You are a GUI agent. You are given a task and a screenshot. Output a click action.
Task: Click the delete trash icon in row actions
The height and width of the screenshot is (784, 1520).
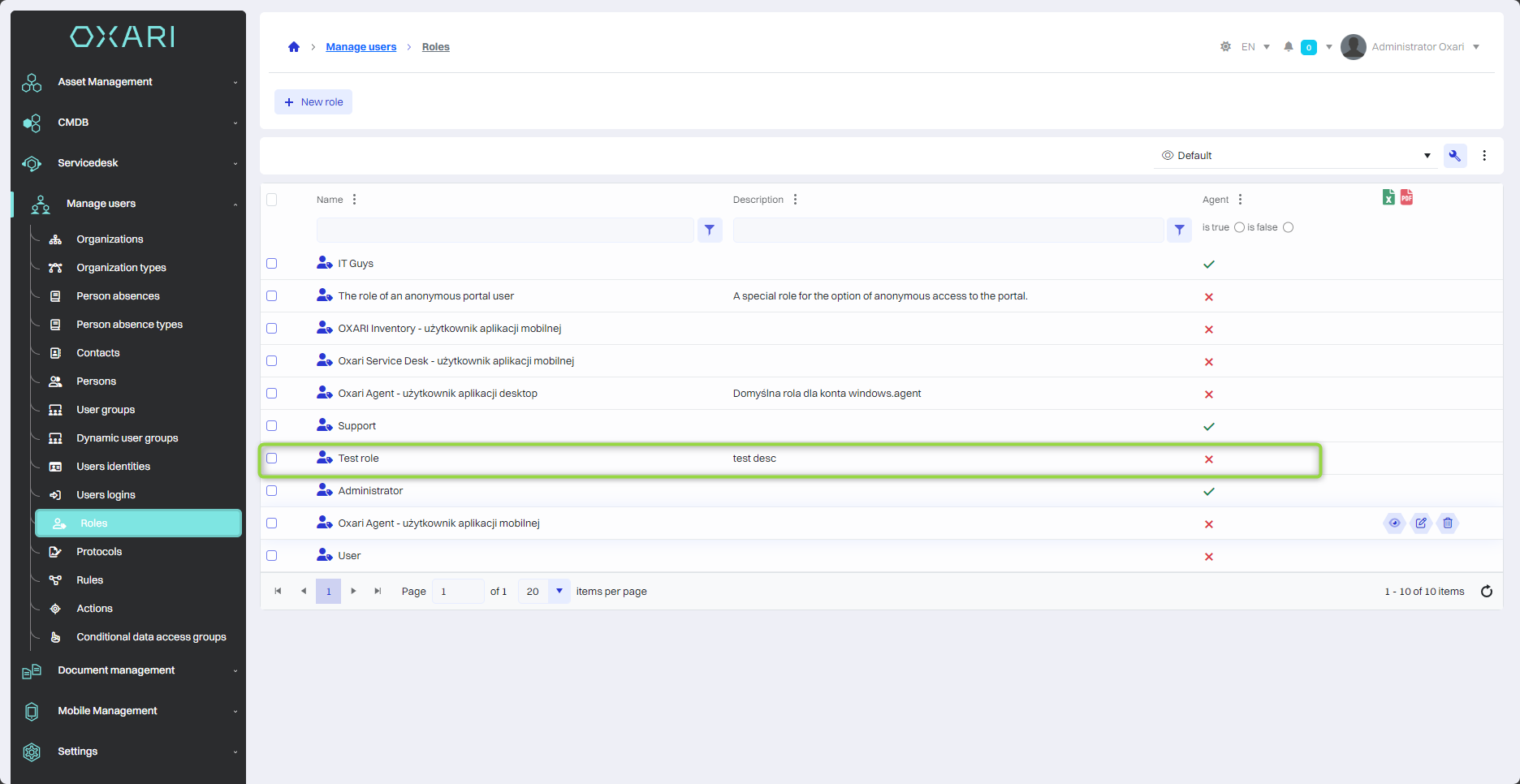(1448, 523)
